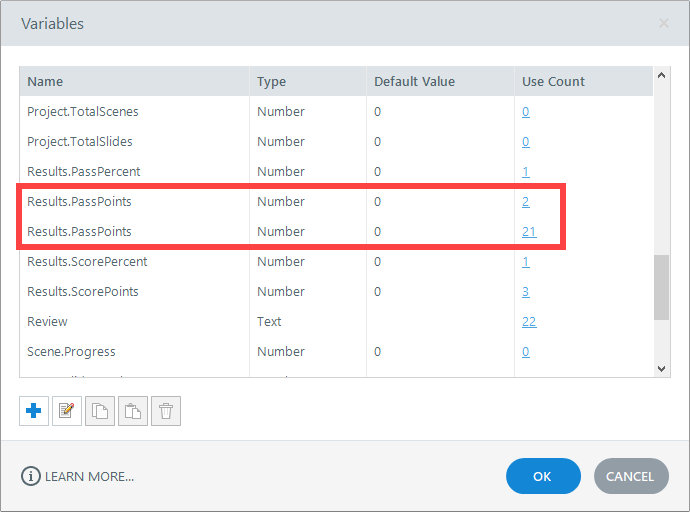The height and width of the screenshot is (512, 690).
Task: Click the add new variable plus icon
Action: click(33, 411)
